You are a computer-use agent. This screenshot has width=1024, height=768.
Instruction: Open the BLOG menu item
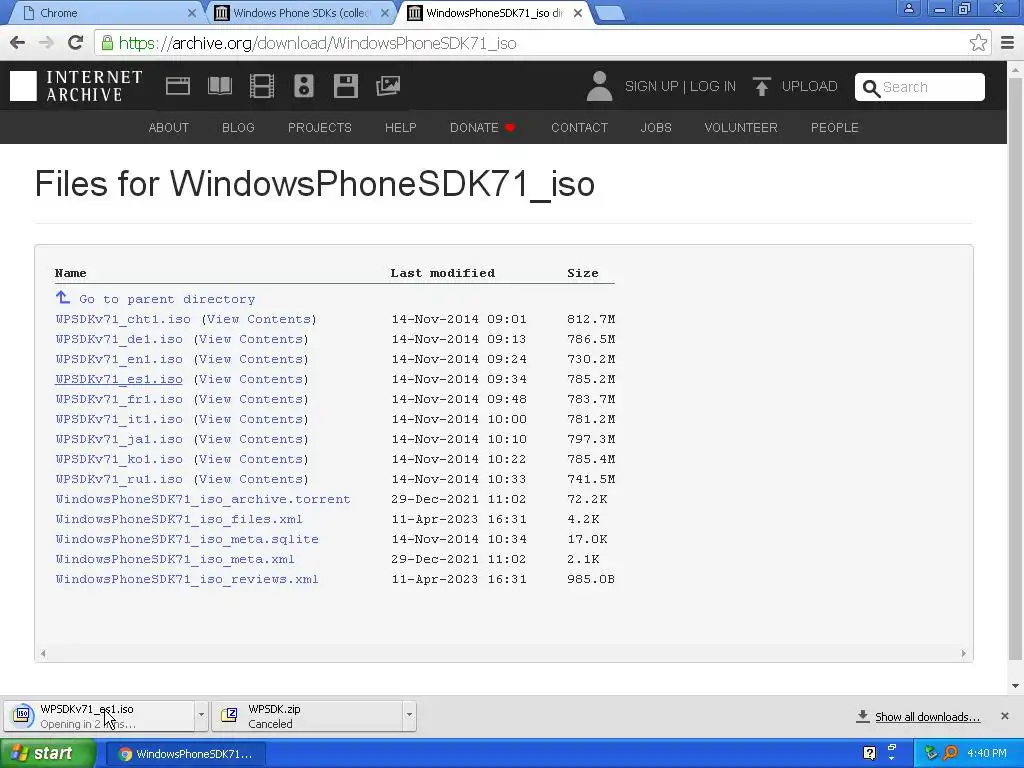pyautogui.click(x=238, y=127)
